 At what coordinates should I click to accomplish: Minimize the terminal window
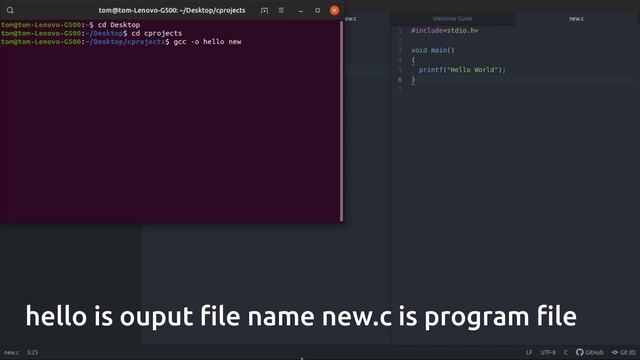click(300, 11)
